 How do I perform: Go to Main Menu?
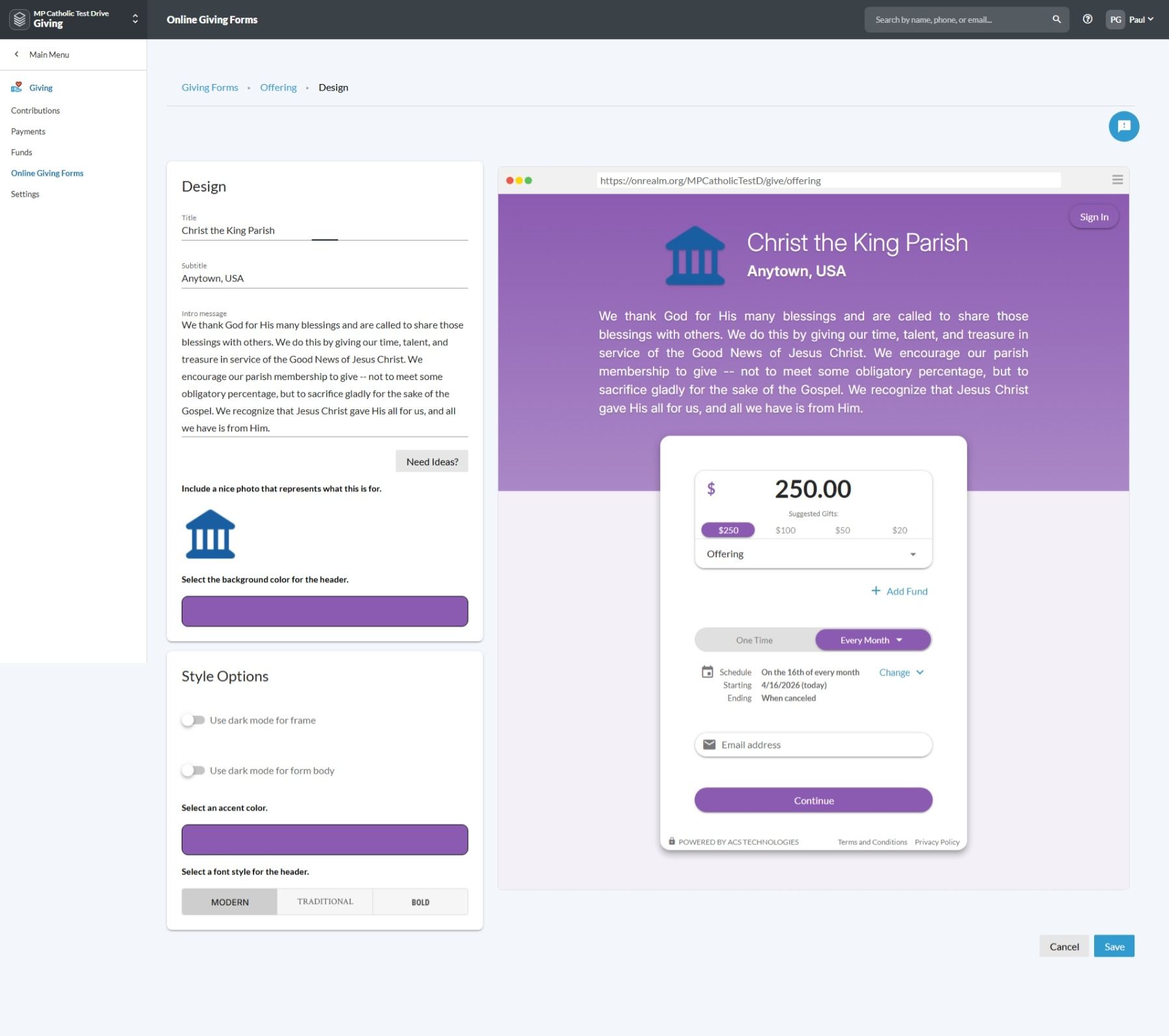[49, 55]
